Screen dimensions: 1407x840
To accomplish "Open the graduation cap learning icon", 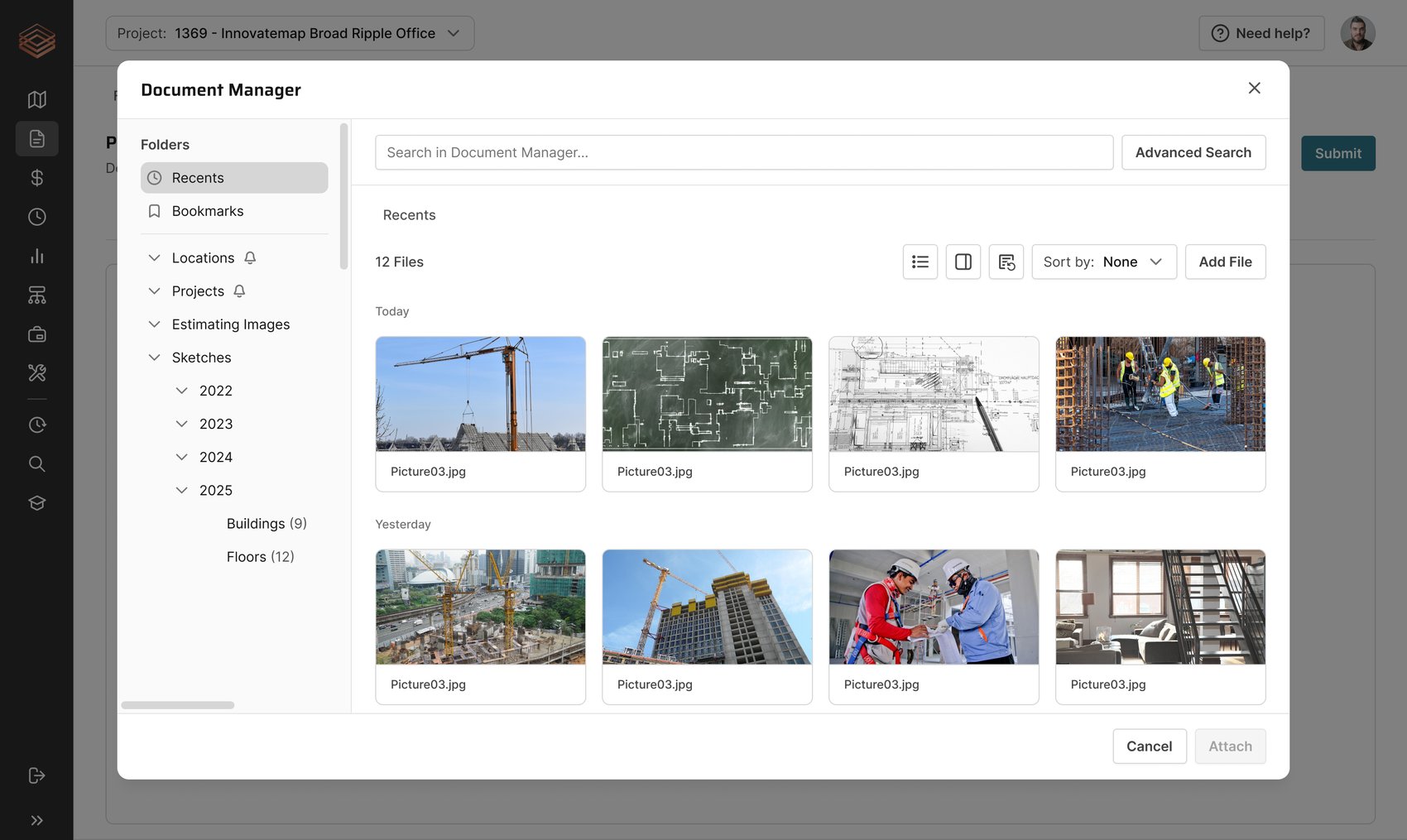I will pyautogui.click(x=36, y=503).
